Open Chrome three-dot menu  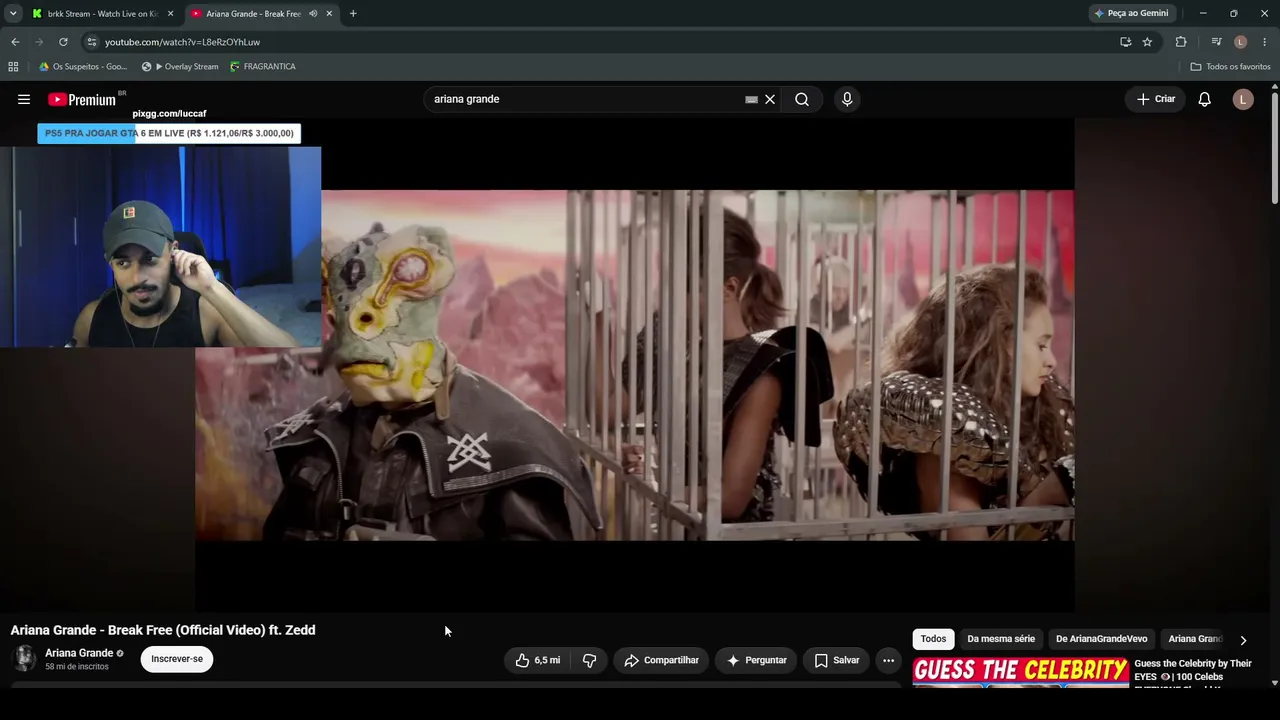coord(1265,42)
